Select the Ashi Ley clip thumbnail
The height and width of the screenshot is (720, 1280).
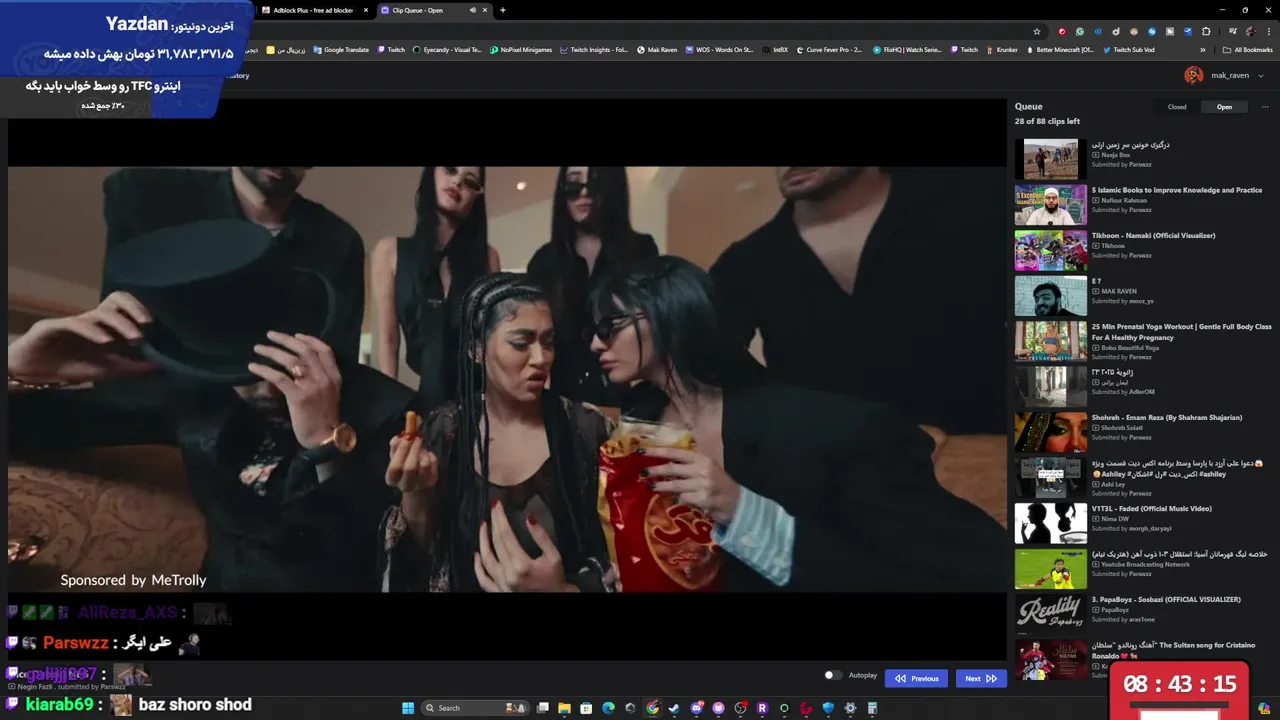point(1050,477)
